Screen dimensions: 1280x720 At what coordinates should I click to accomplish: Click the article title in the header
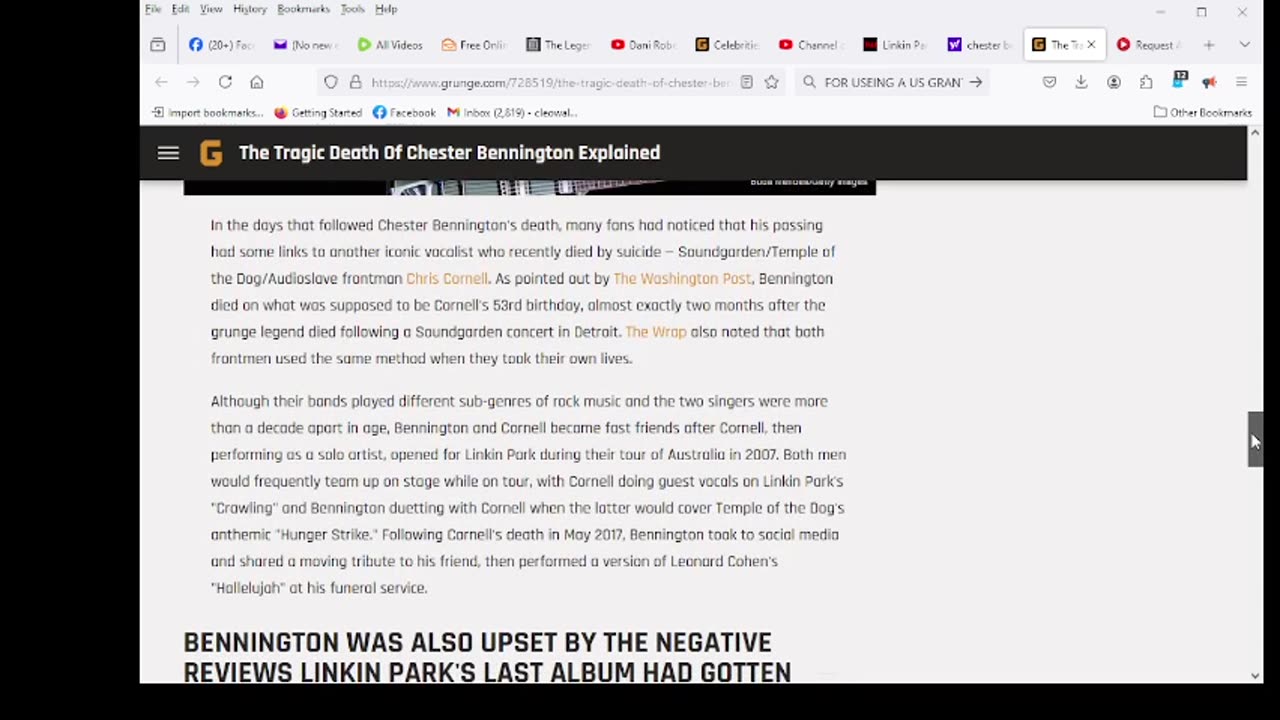(x=449, y=153)
